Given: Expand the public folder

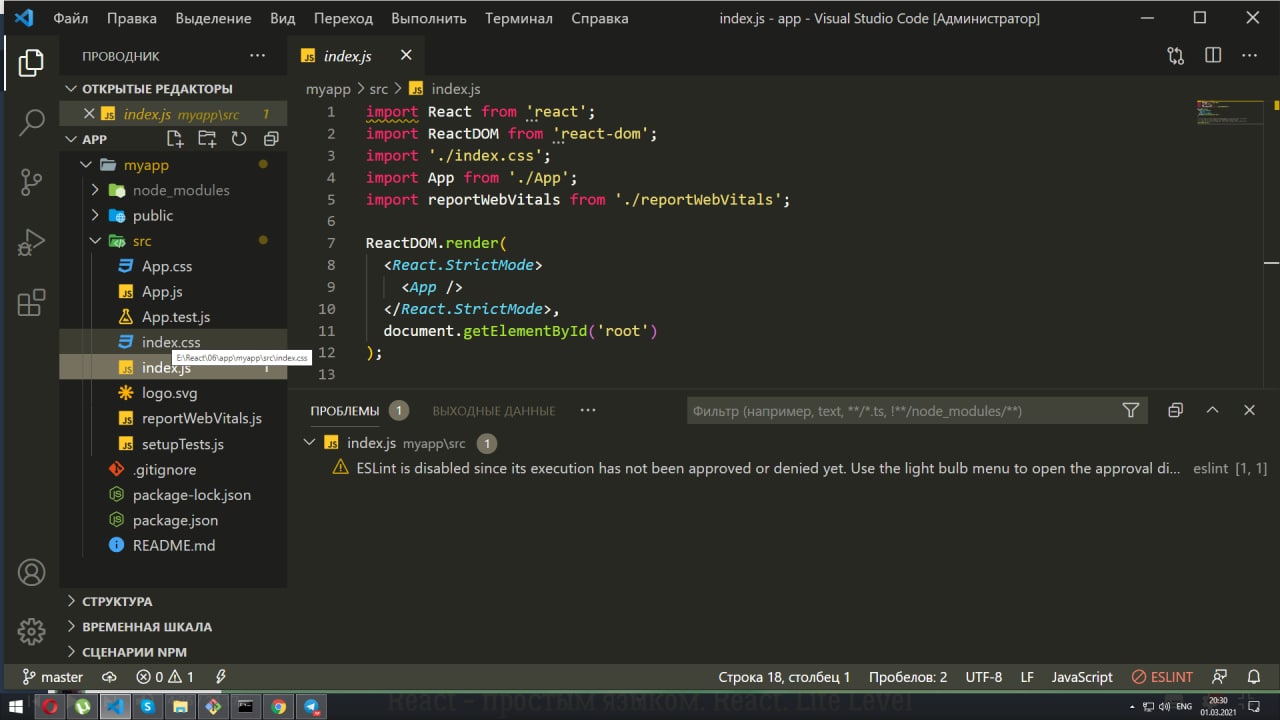Looking at the screenshot, I should tap(173, 215).
